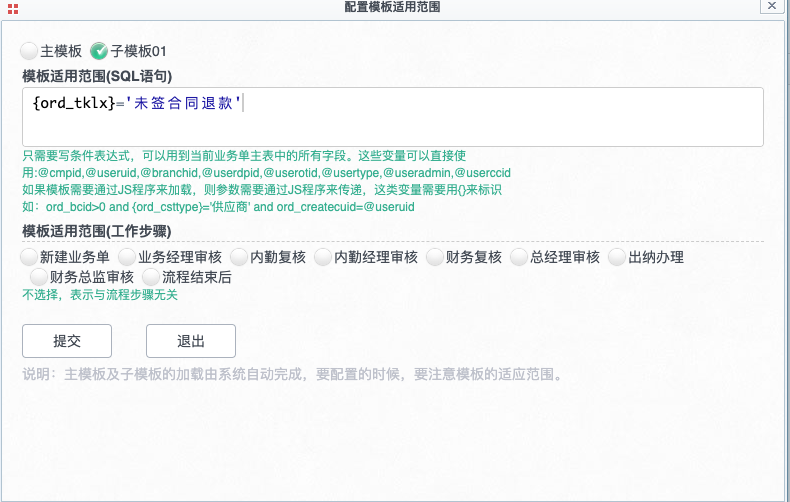Click the 模板适用范围(SQL语句) section heading
Screen dimensions: 790x502
click(97, 75)
